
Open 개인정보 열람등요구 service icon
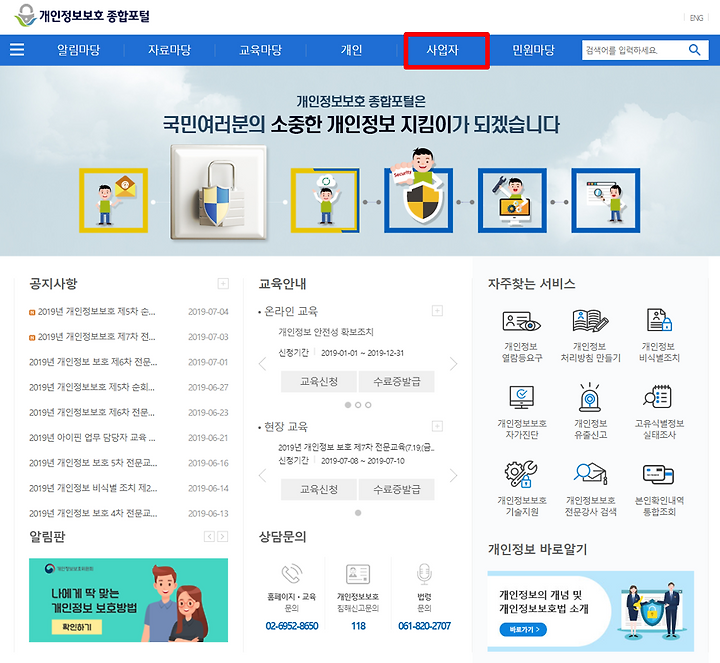[522, 321]
